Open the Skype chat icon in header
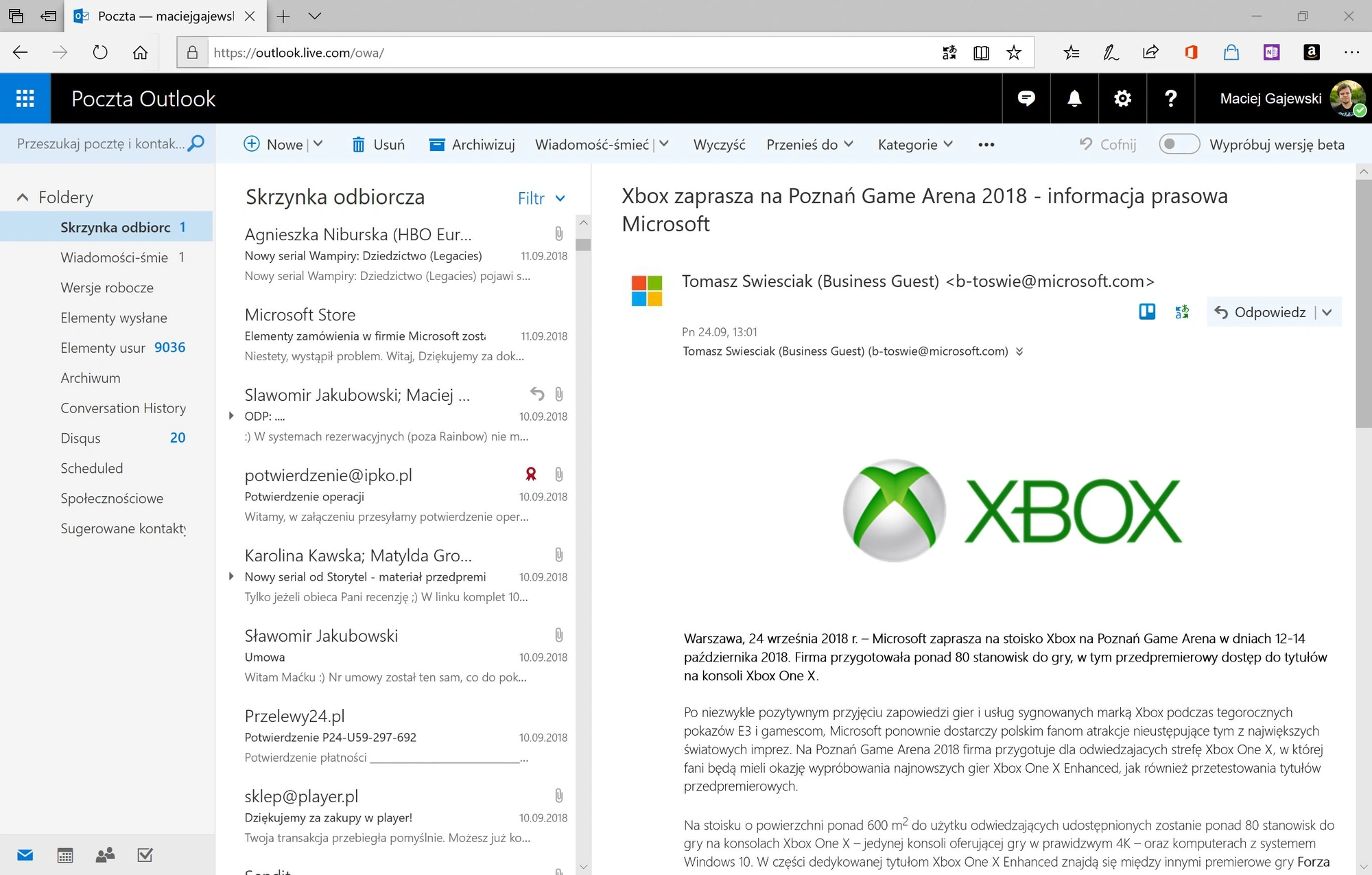 [1026, 99]
